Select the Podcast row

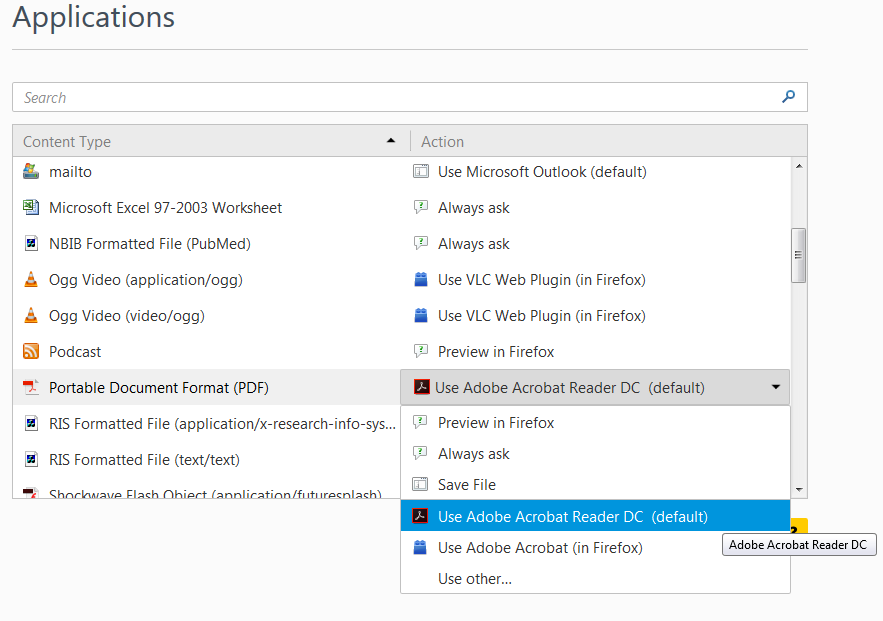point(402,351)
